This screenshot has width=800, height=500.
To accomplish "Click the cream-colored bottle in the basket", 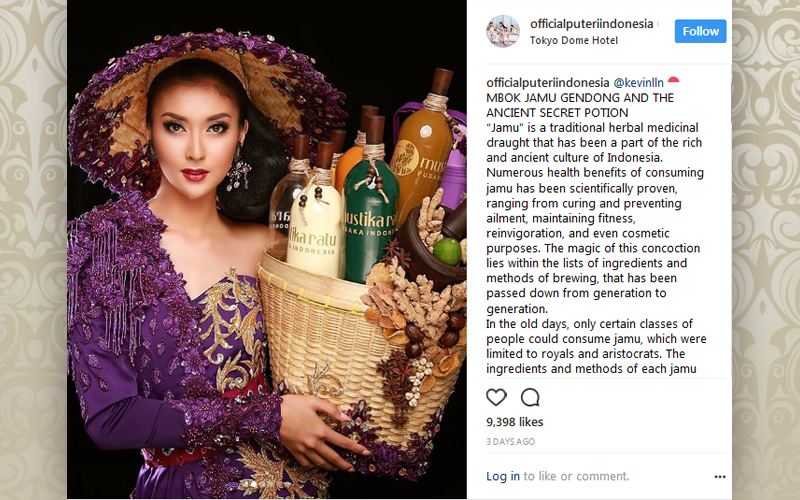I will (x=314, y=222).
